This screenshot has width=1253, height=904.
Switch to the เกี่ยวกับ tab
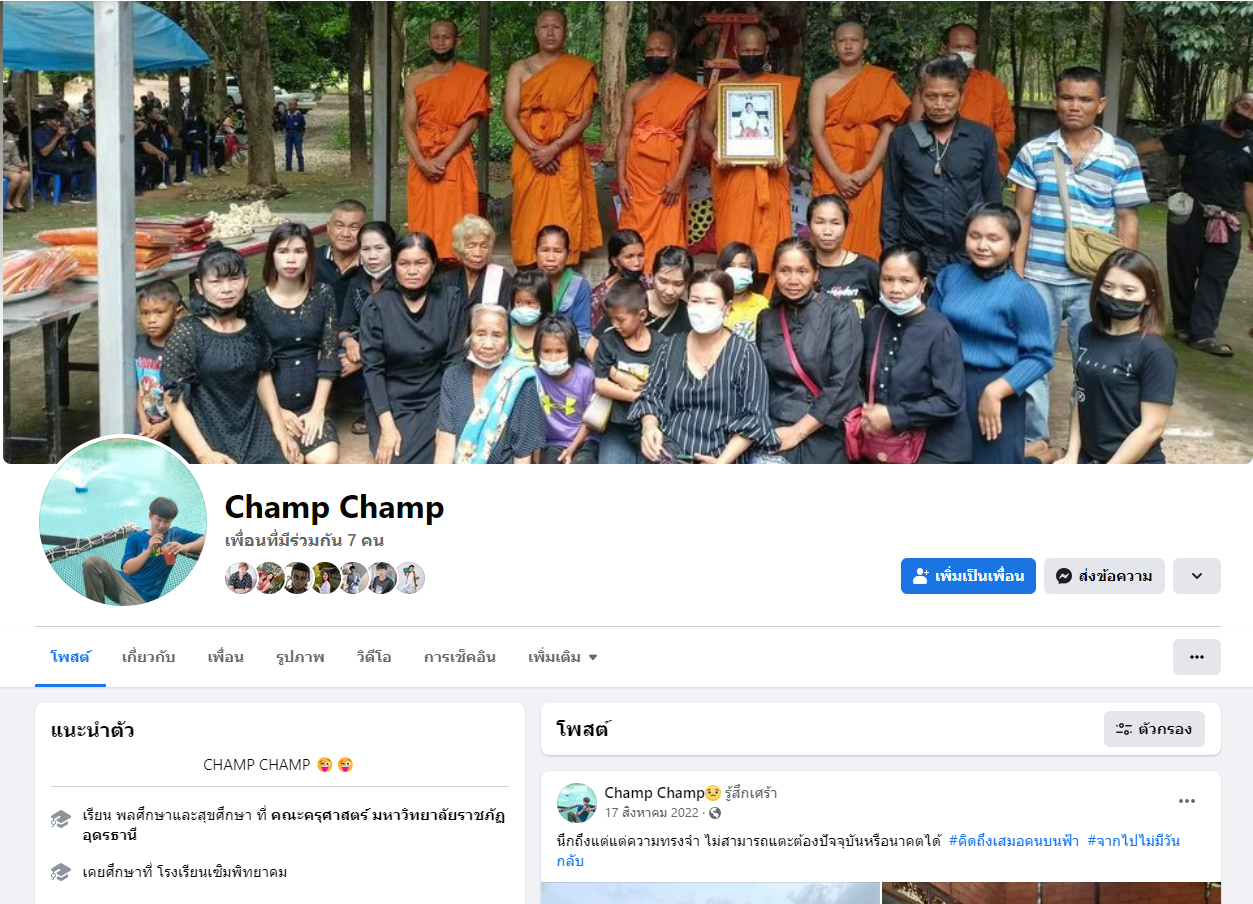(x=148, y=657)
